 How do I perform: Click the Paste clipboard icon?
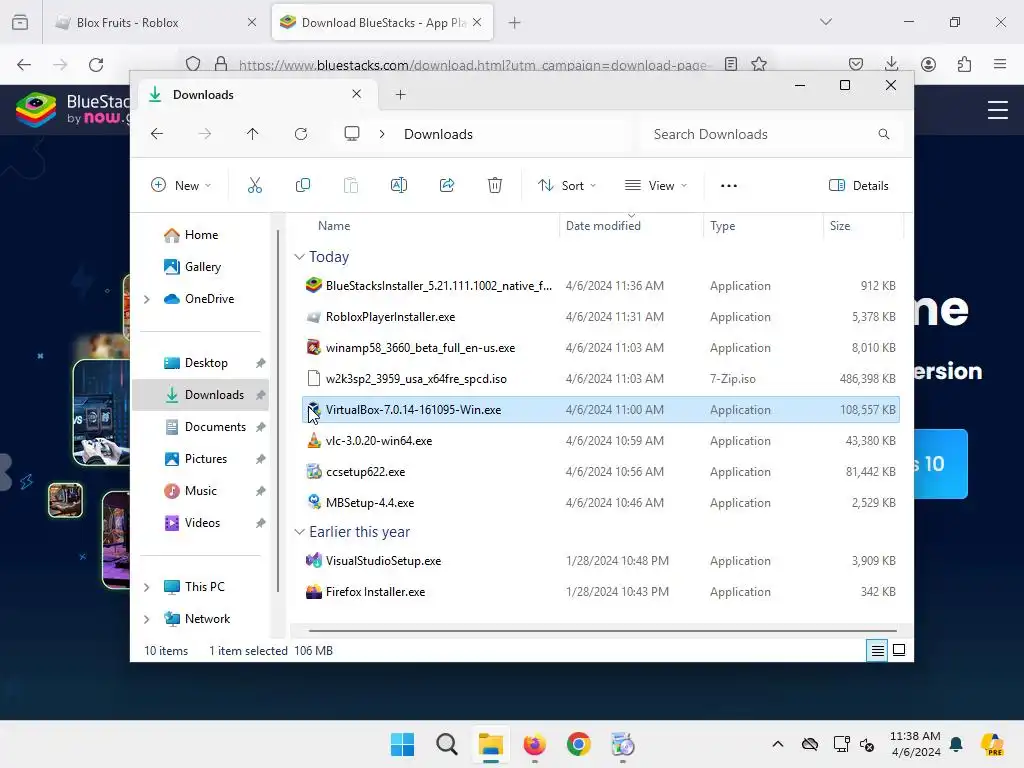click(351, 185)
